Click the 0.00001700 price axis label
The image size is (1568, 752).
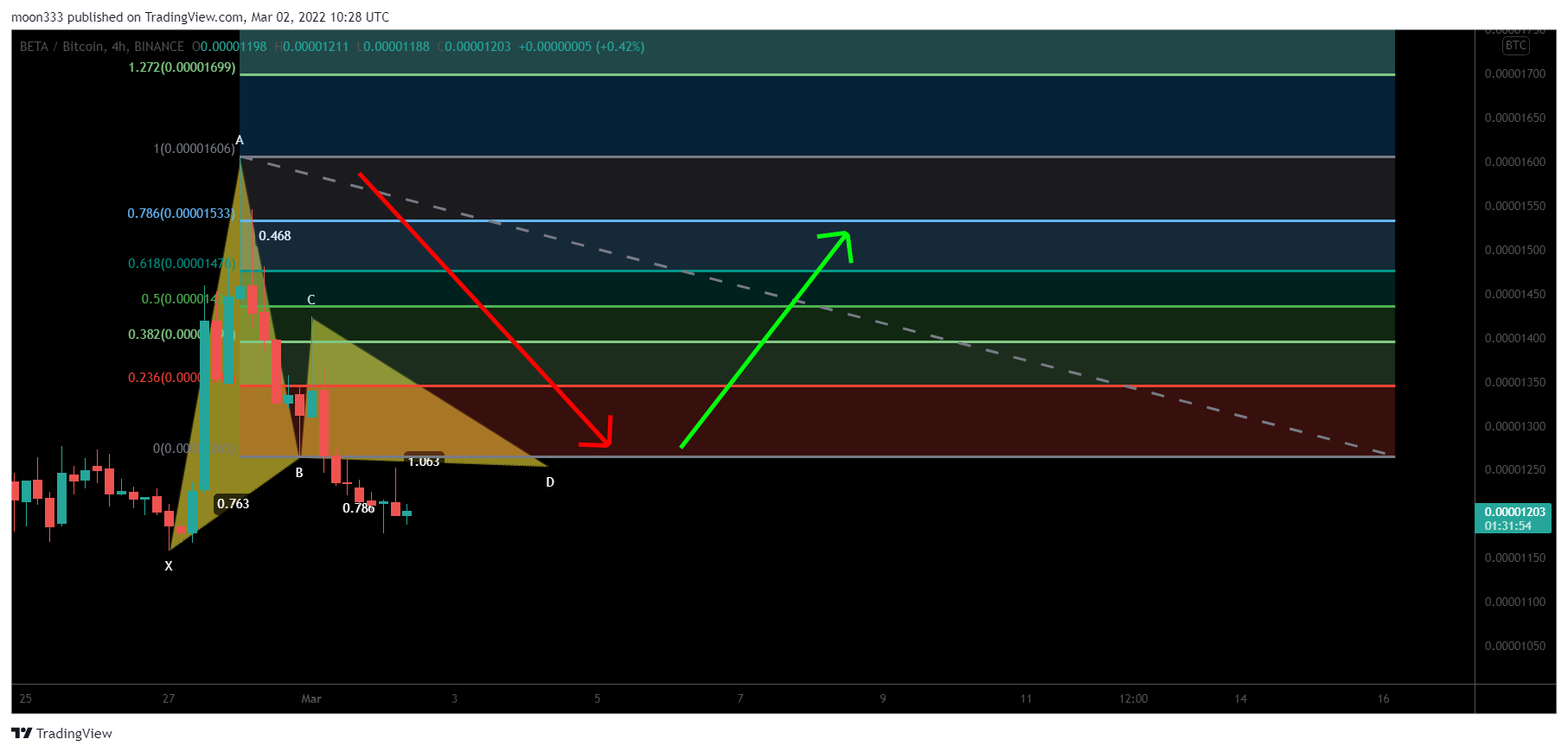pos(1515,74)
